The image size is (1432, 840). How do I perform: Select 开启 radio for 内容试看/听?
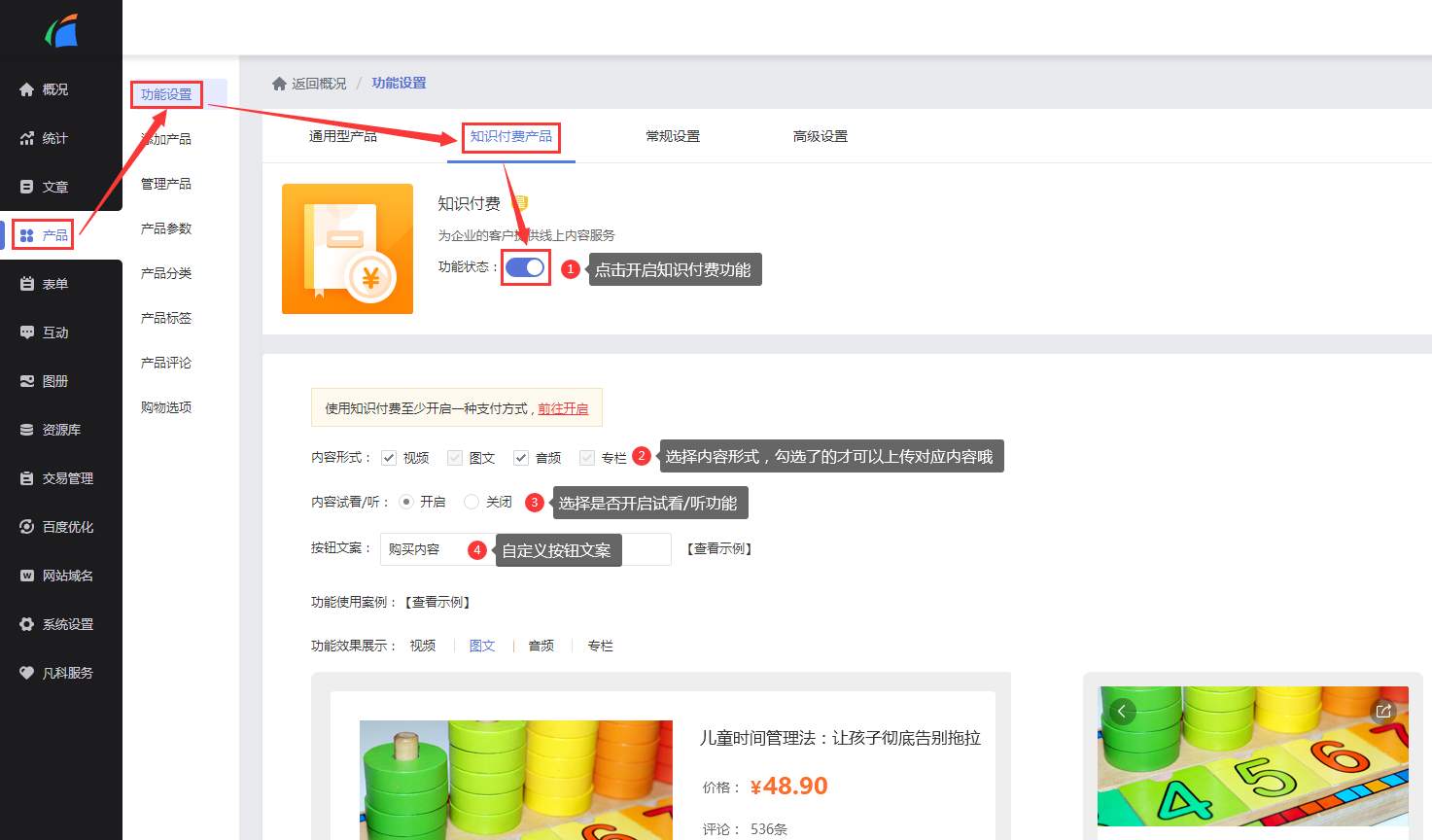[x=405, y=502]
